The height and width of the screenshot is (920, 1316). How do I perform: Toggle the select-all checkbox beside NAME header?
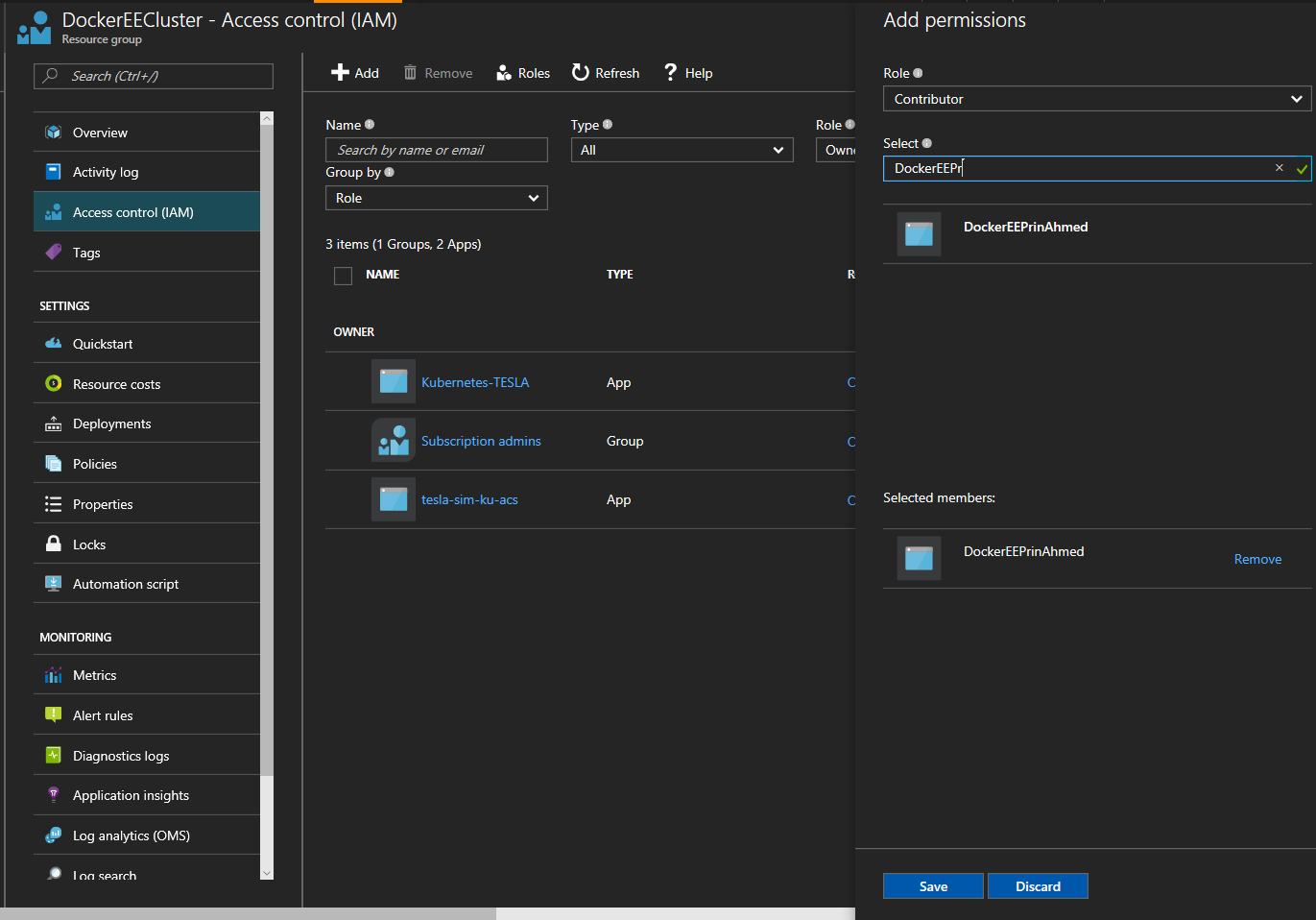[343, 276]
